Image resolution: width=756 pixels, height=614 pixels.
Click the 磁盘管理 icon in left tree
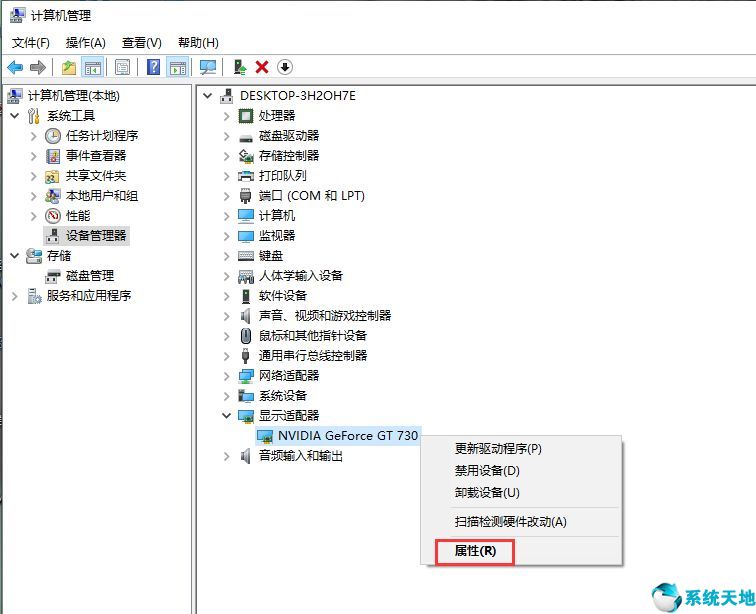[53, 276]
